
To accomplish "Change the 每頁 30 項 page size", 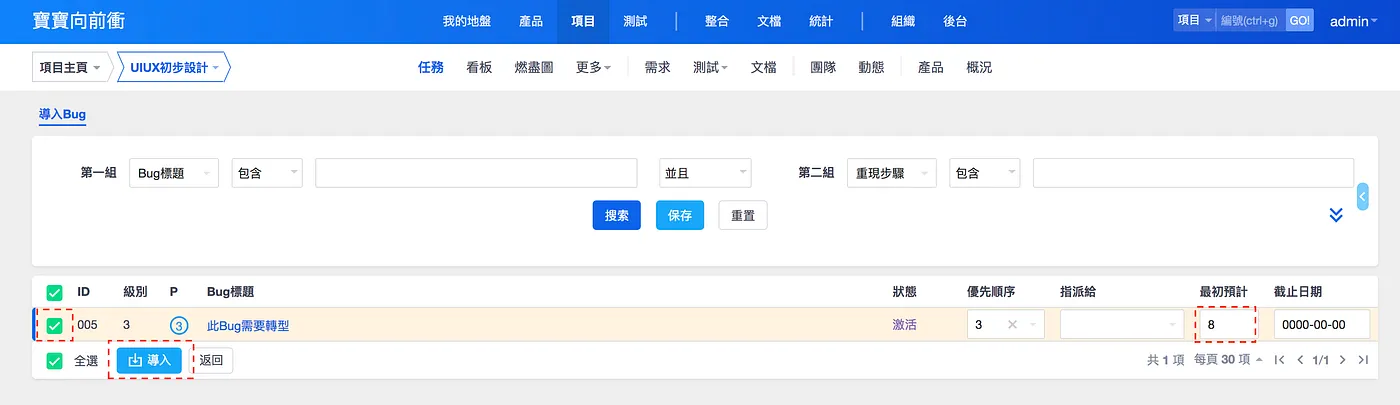I will tap(1228, 360).
